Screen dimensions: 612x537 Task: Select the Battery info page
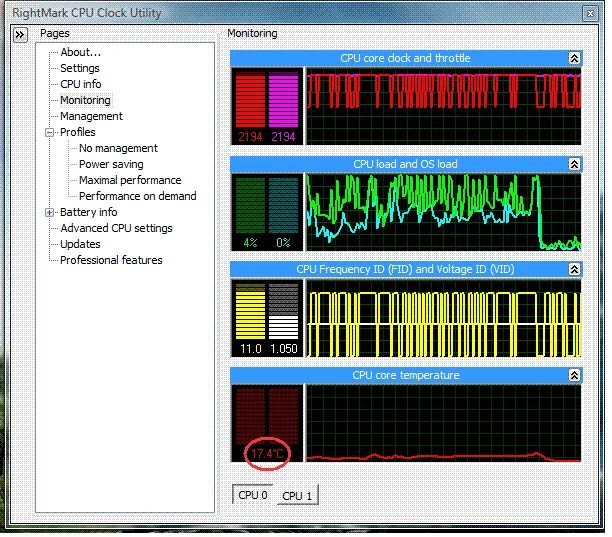point(89,212)
